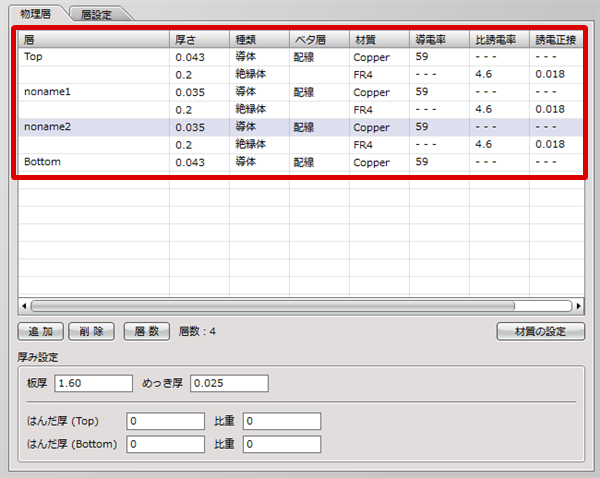
Task: Click the はんだ厚 (Bottom) input field
Action: pos(166,444)
